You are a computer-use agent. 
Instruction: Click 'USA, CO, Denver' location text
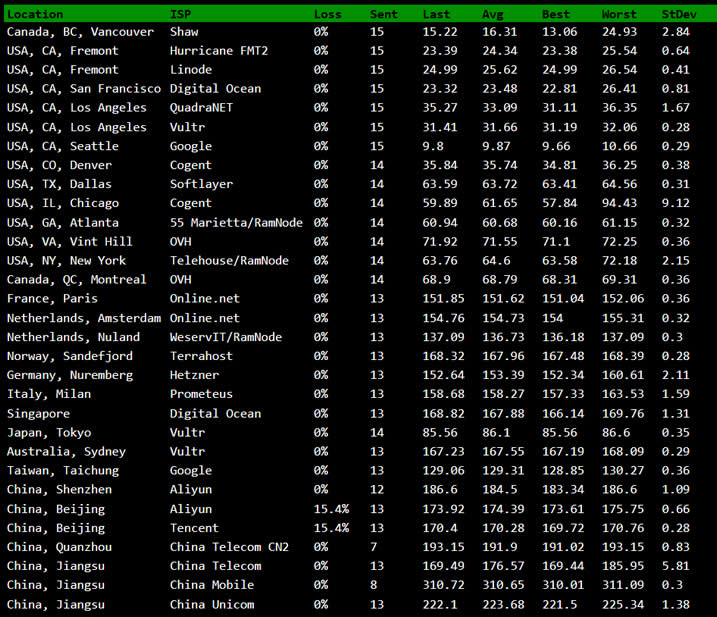pyautogui.click(x=59, y=165)
